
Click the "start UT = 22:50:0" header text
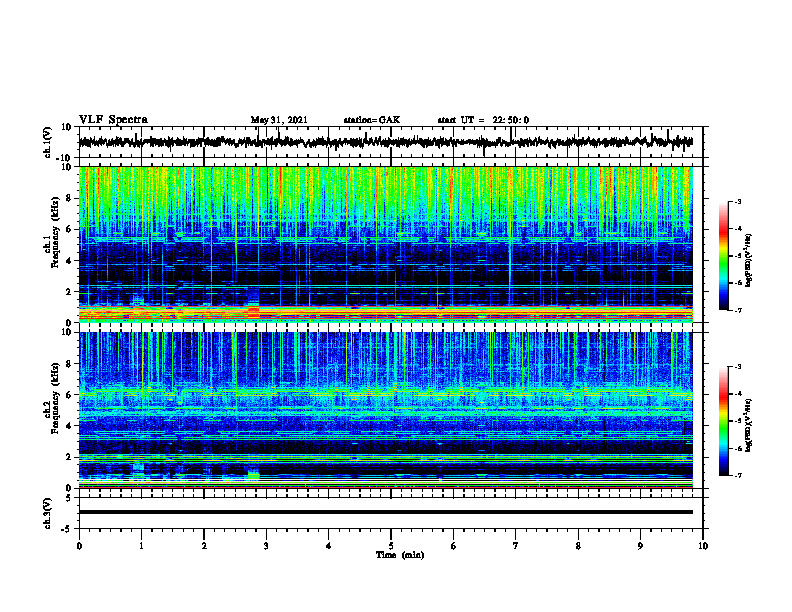coord(483,120)
